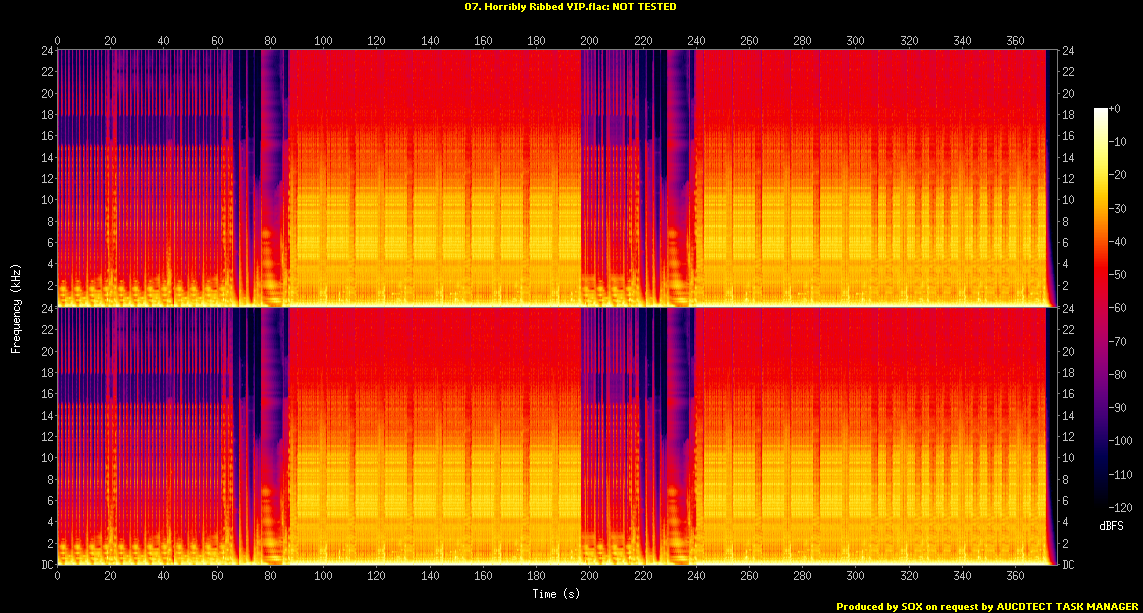Click the DC label left of the lower channel
Screen dimensions: 1143x613
[46, 565]
